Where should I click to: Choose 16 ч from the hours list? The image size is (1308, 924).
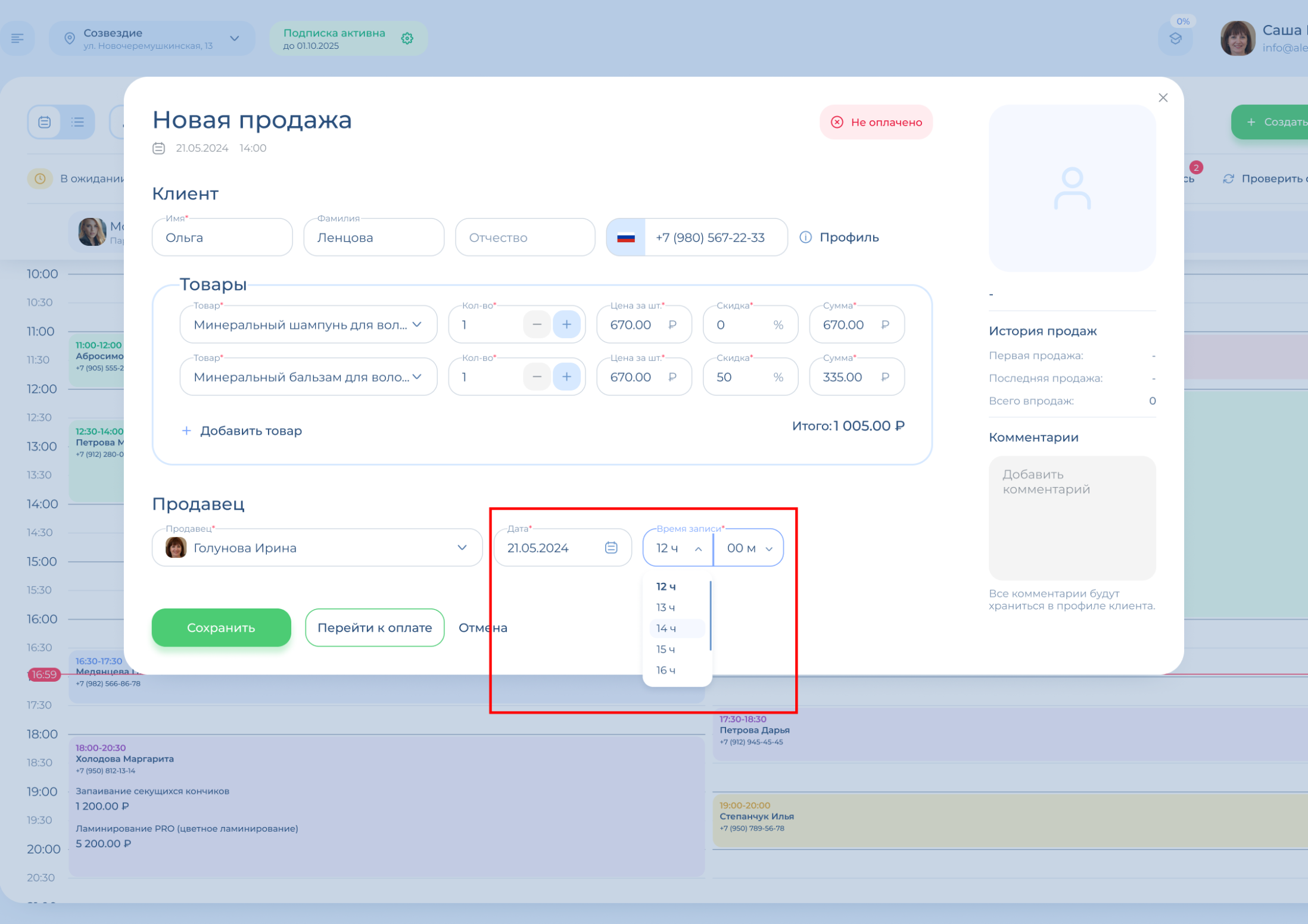point(667,670)
